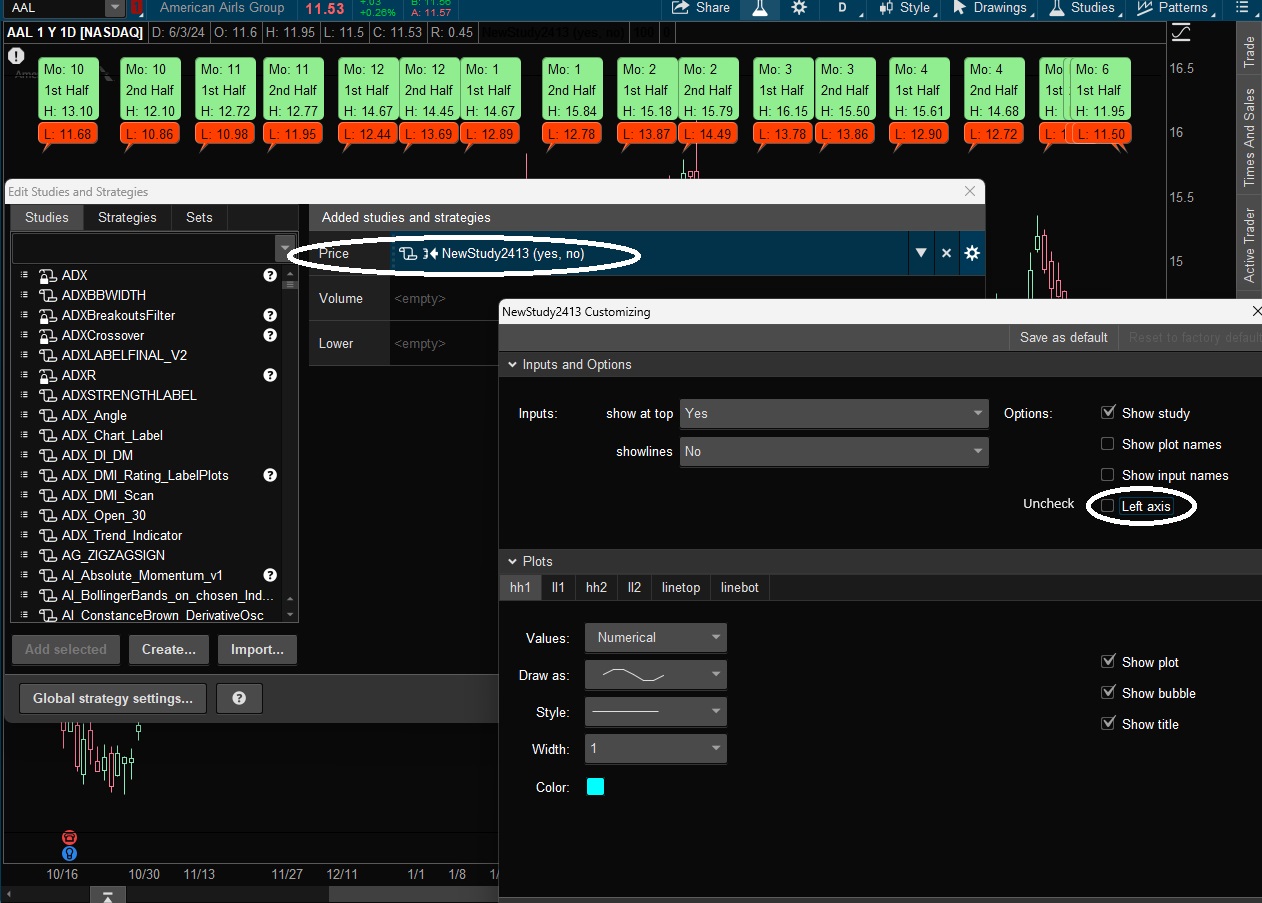1262x903 pixels.
Task: Open the Width dropdown
Action: click(656, 749)
